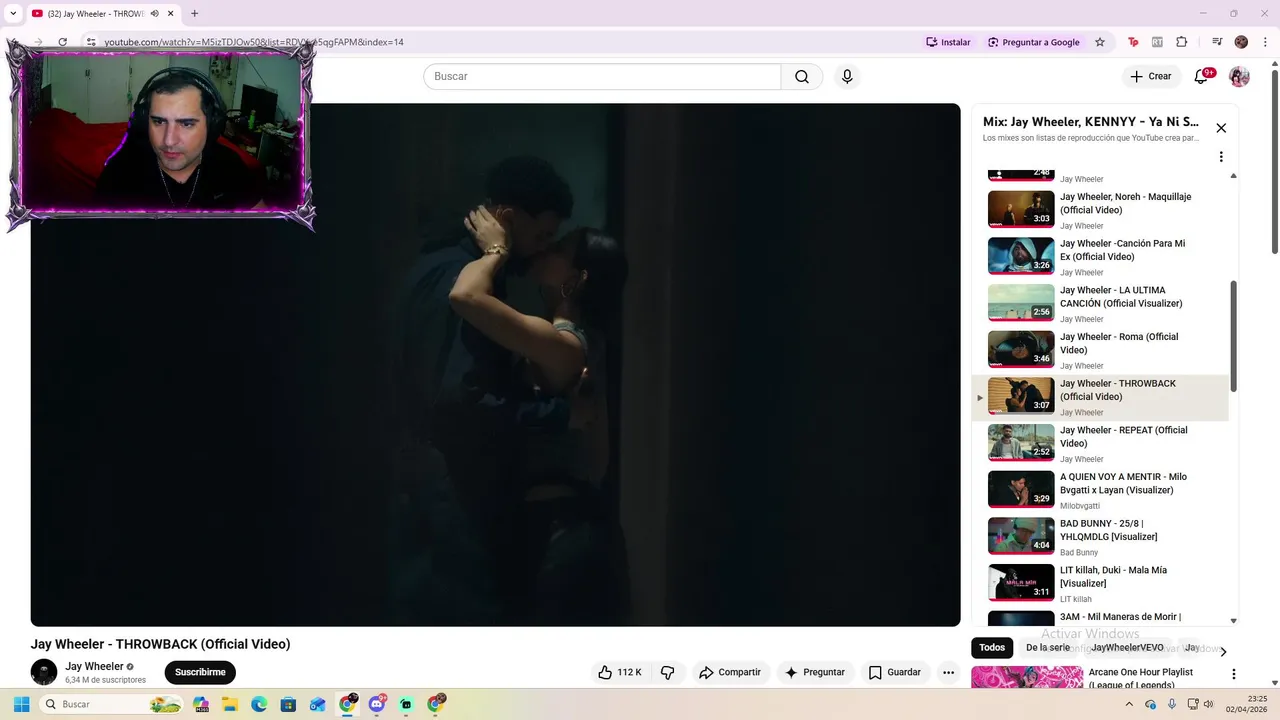1280x720 pixels.
Task: Select the De la serie filter chip
Action: click(1048, 648)
